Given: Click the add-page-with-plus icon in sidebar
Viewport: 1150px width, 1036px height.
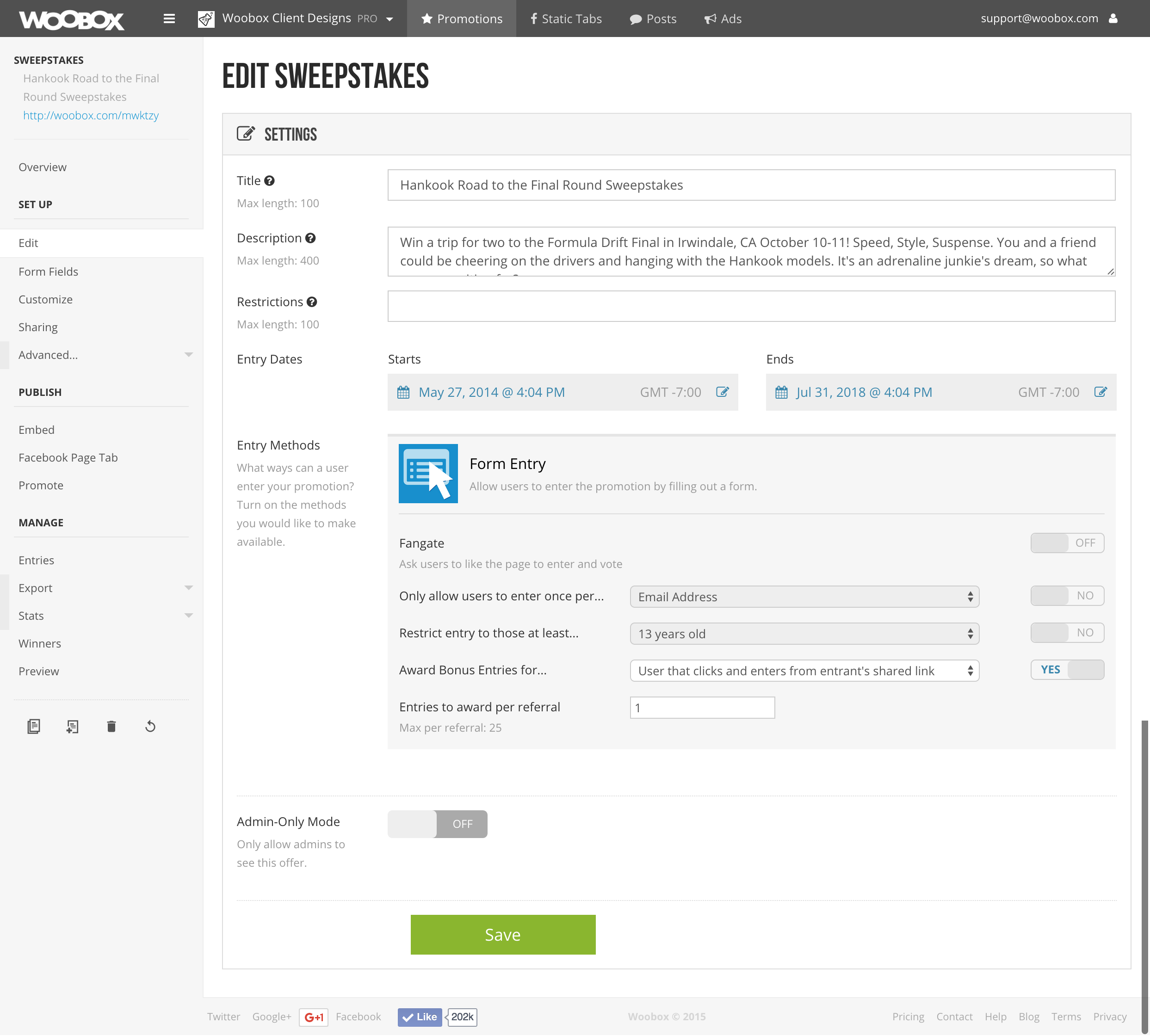Looking at the screenshot, I should pos(72,726).
